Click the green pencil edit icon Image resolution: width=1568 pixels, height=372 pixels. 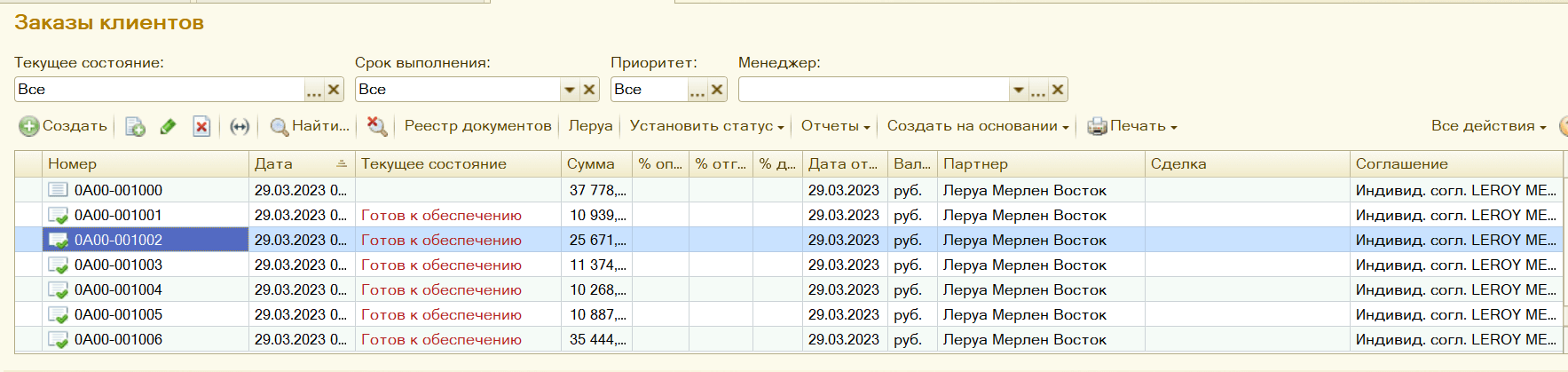(x=168, y=127)
